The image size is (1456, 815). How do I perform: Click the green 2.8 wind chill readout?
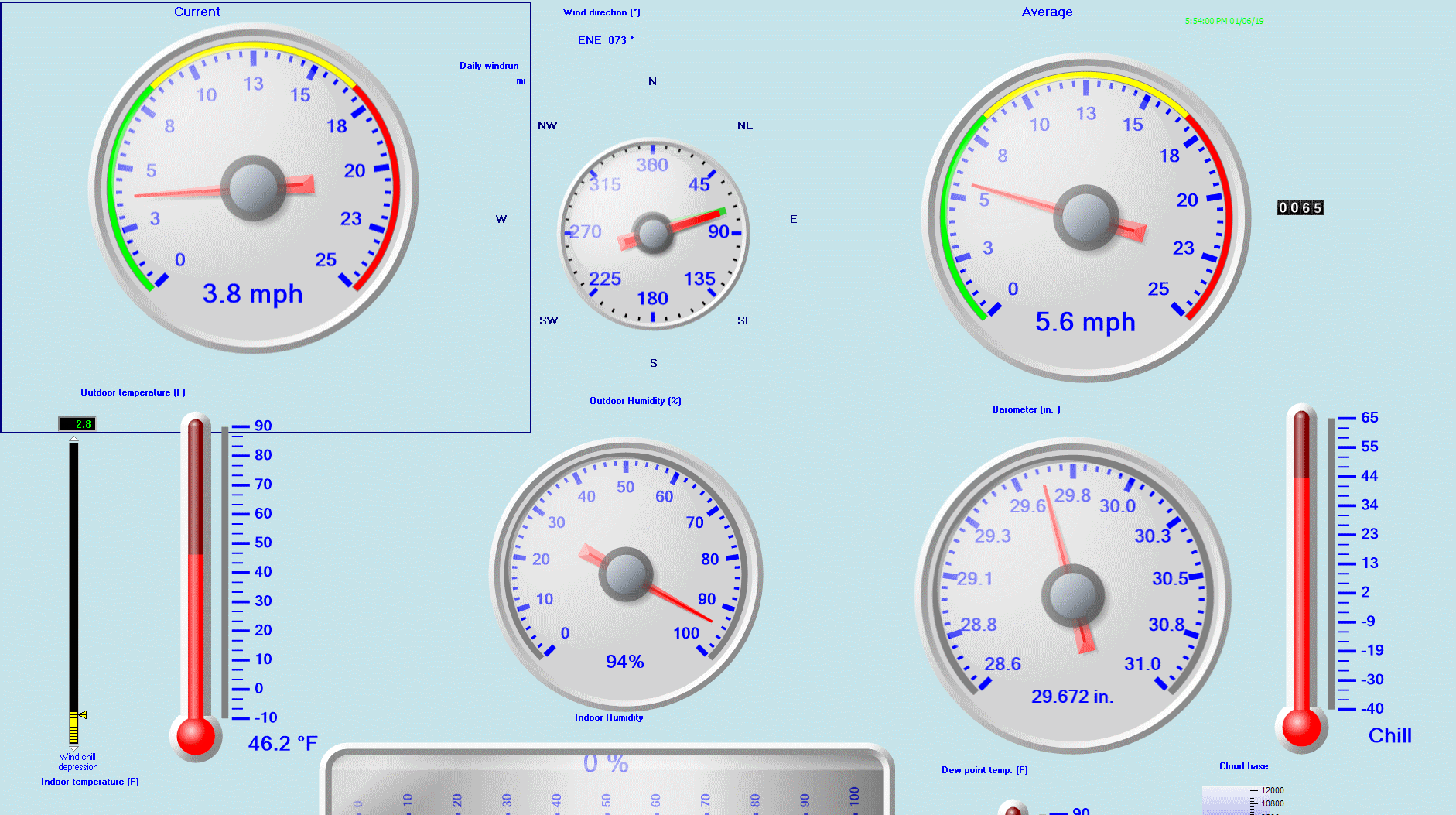[x=77, y=424]
